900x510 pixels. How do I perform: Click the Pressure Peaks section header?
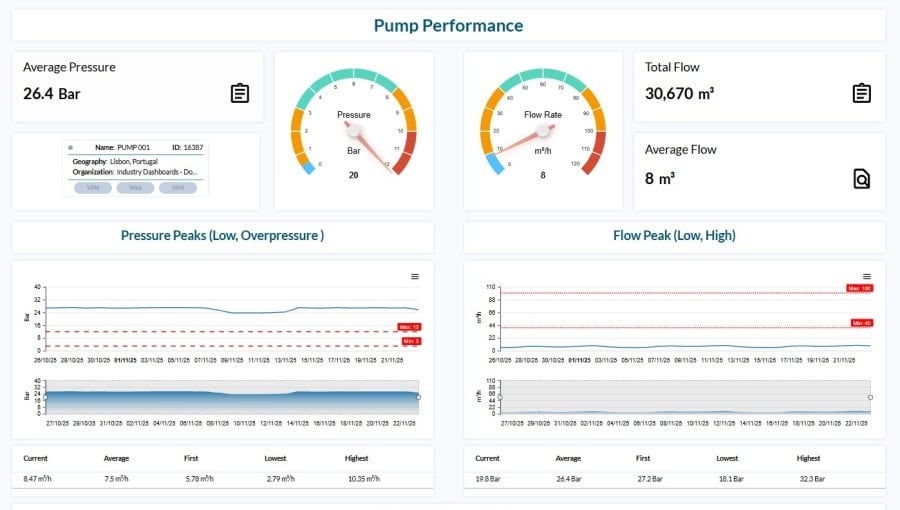click(222, 236)
